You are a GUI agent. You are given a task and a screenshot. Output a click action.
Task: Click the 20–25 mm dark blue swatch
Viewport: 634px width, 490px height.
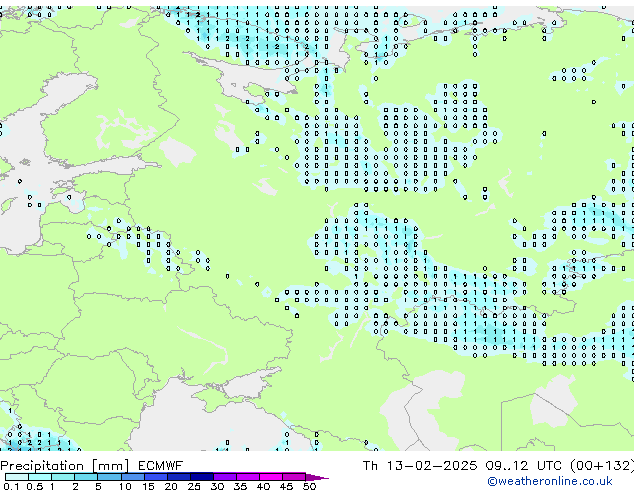[x=179, y=477]
